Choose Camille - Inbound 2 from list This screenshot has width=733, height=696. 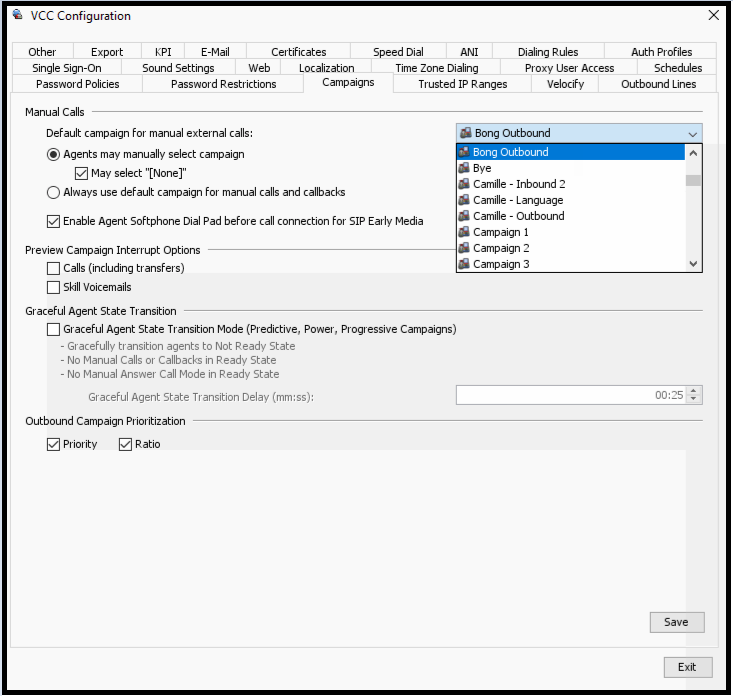[570, 184]
